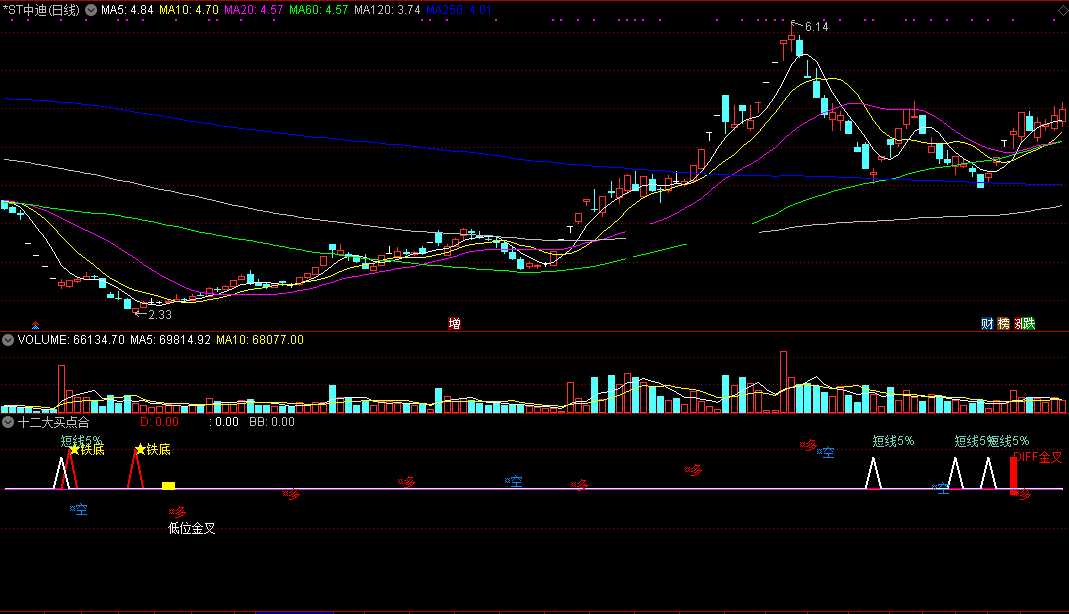
Task: Click the 低位金叉 signal label
Action: coord(192,528)
